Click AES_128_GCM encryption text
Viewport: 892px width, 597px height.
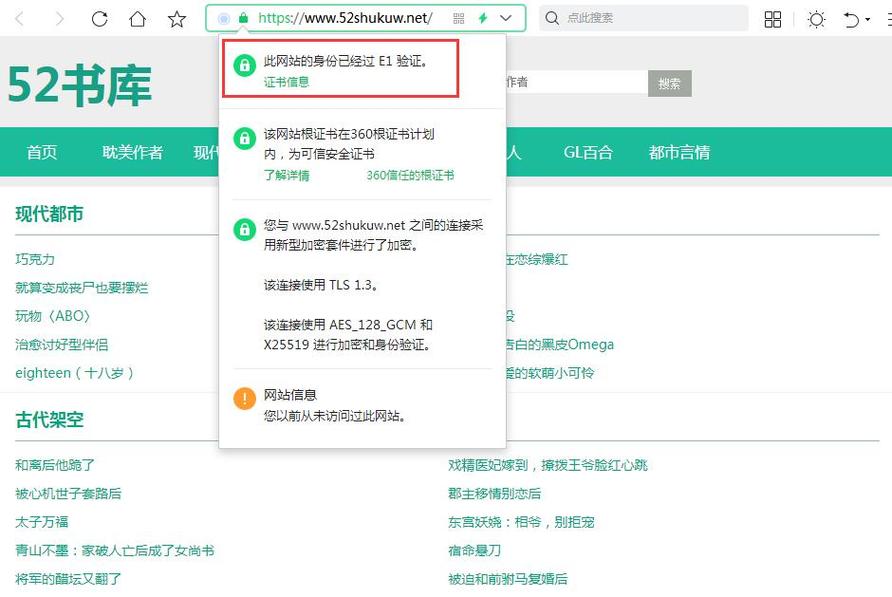(x=348, y=335)
